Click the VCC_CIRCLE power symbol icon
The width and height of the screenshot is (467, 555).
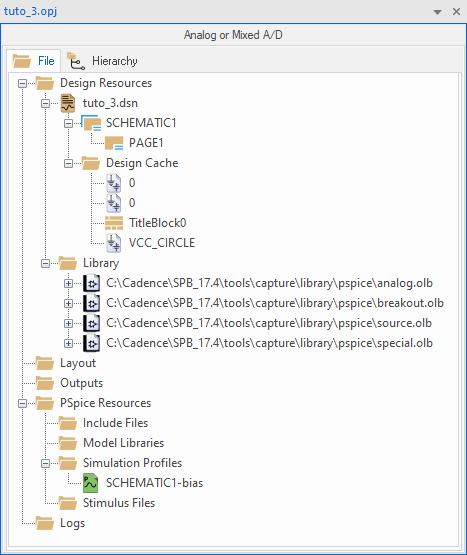pos(114,243)
